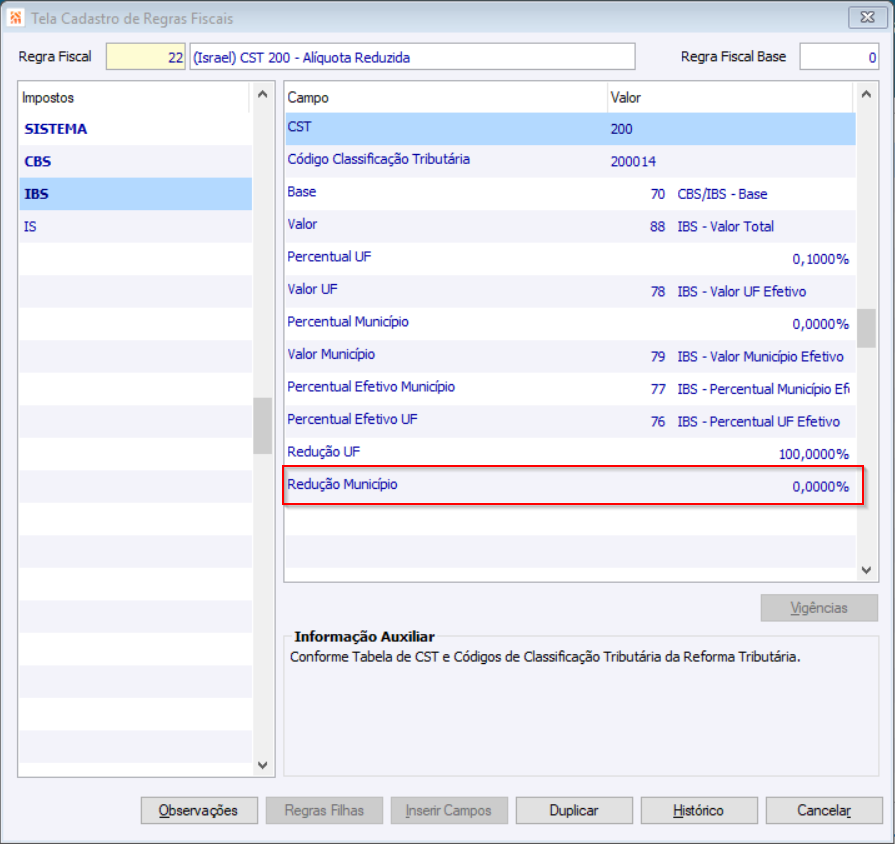
Task: Click CST value 200
Action: [x=622, y=129]
